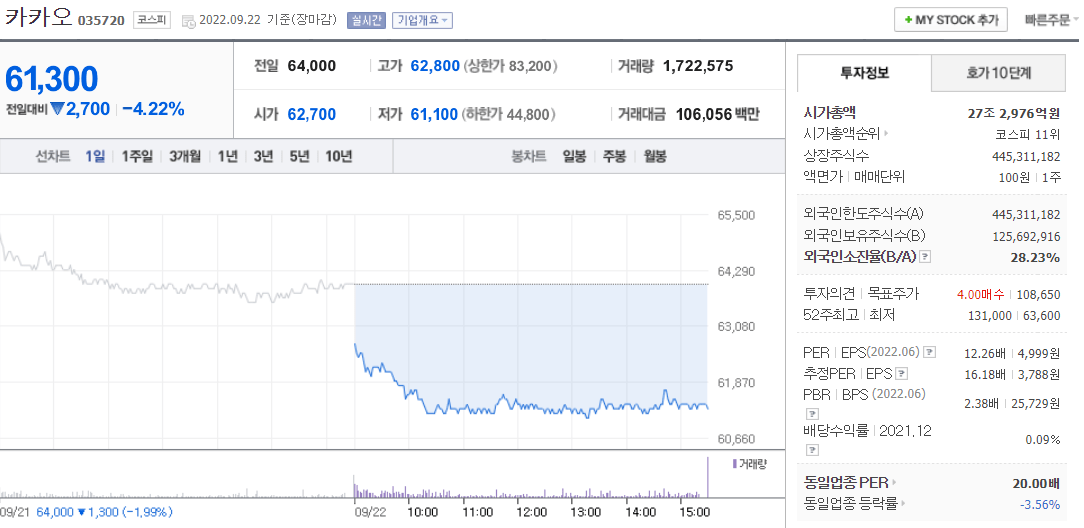1084x528 pixels.
Task: Select the 1일 line chart period
Action: (x=95, y=156)
